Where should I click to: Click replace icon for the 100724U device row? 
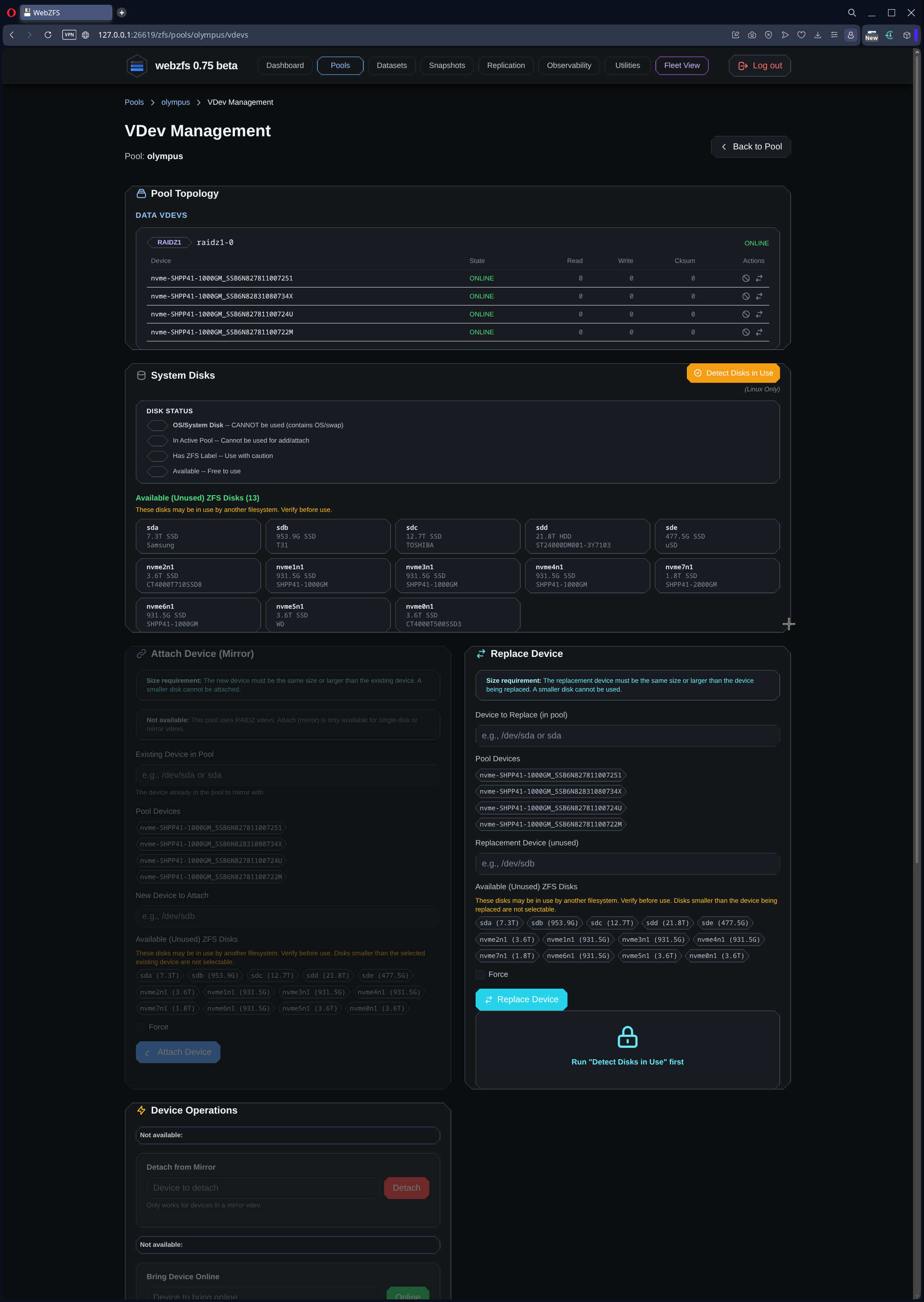(x=759, y=314)
